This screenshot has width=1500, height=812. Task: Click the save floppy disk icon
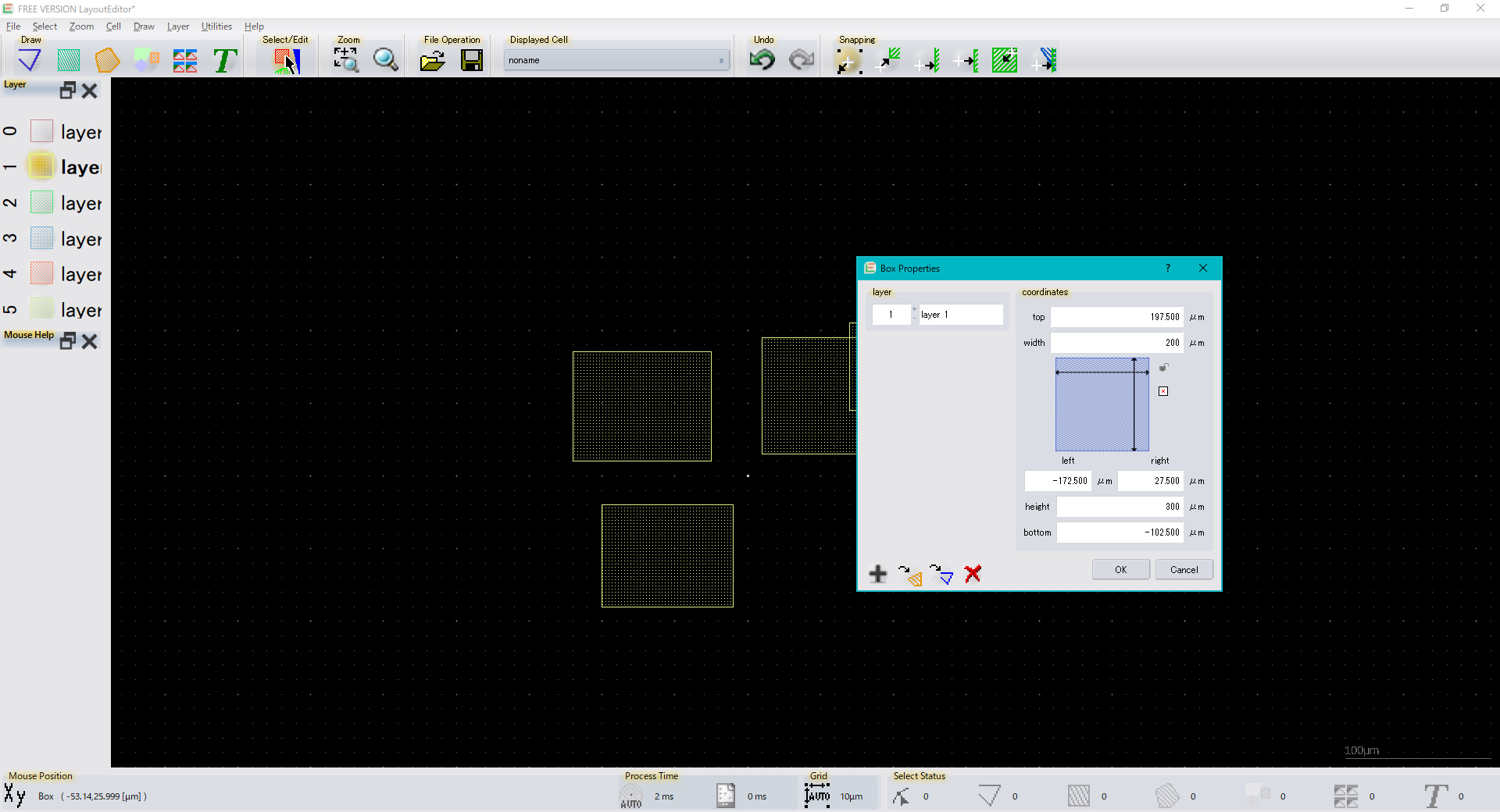[472, 60]
